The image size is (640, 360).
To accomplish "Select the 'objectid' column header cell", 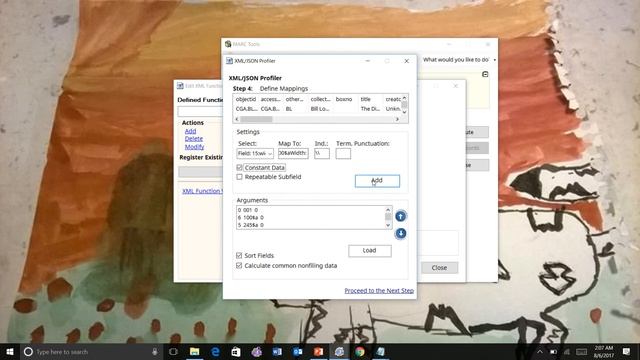I will (246, 99).
